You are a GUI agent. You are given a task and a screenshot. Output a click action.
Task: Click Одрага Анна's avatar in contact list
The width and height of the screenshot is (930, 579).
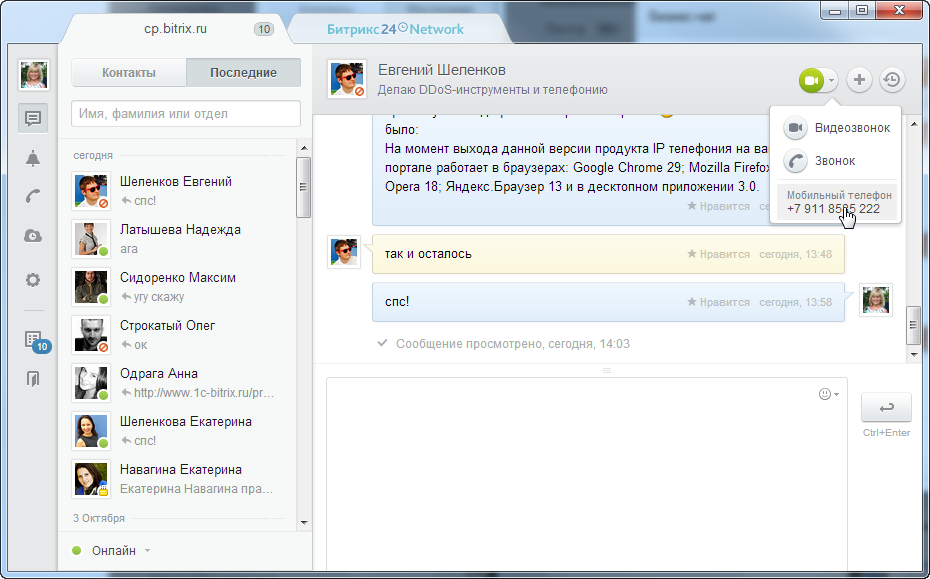click(91, 383)
